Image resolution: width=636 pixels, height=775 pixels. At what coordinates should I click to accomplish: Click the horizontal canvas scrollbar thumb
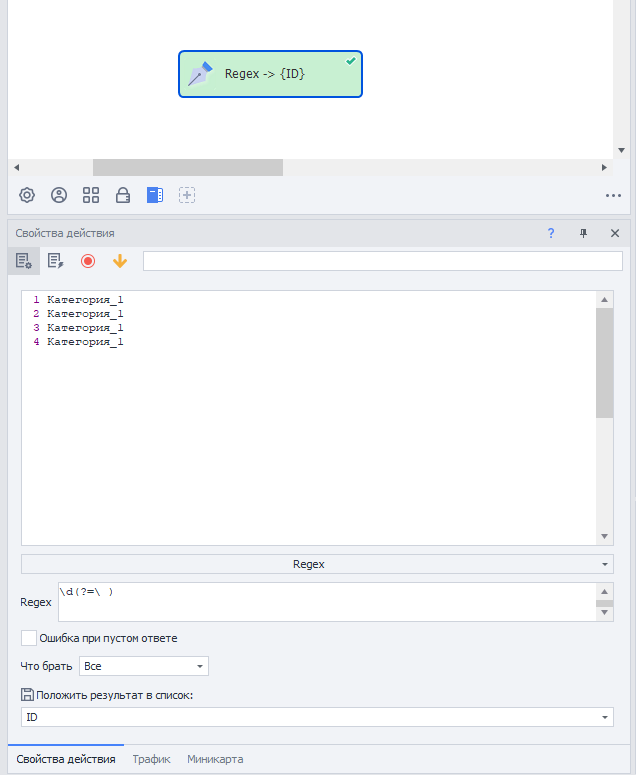(x=188, y=168)
